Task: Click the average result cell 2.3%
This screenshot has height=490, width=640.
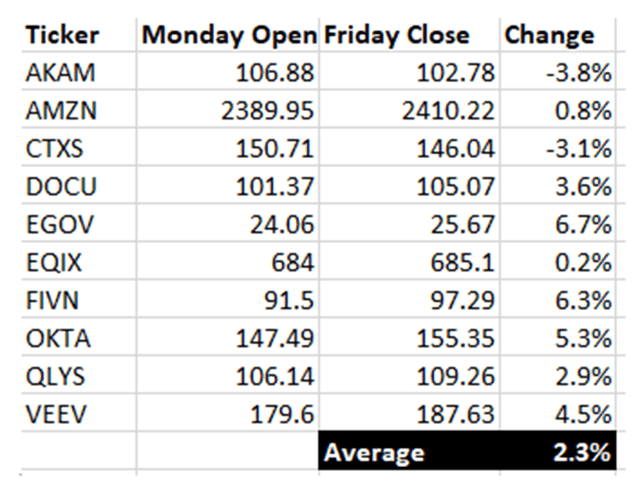Action: pyautogui.click(x=578, y=452)
